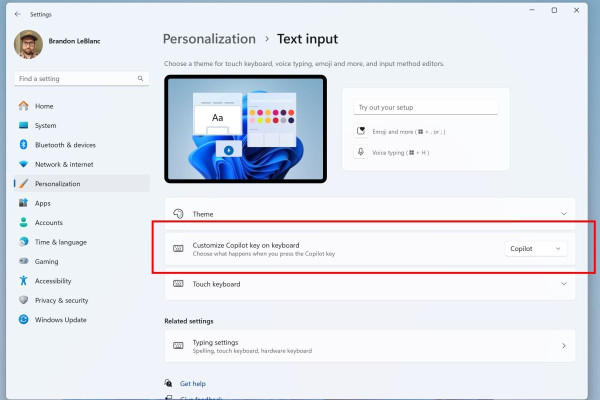600x400 pixels.
Task: Click Personalization breadcrumb link
Action: pos(209,39)
